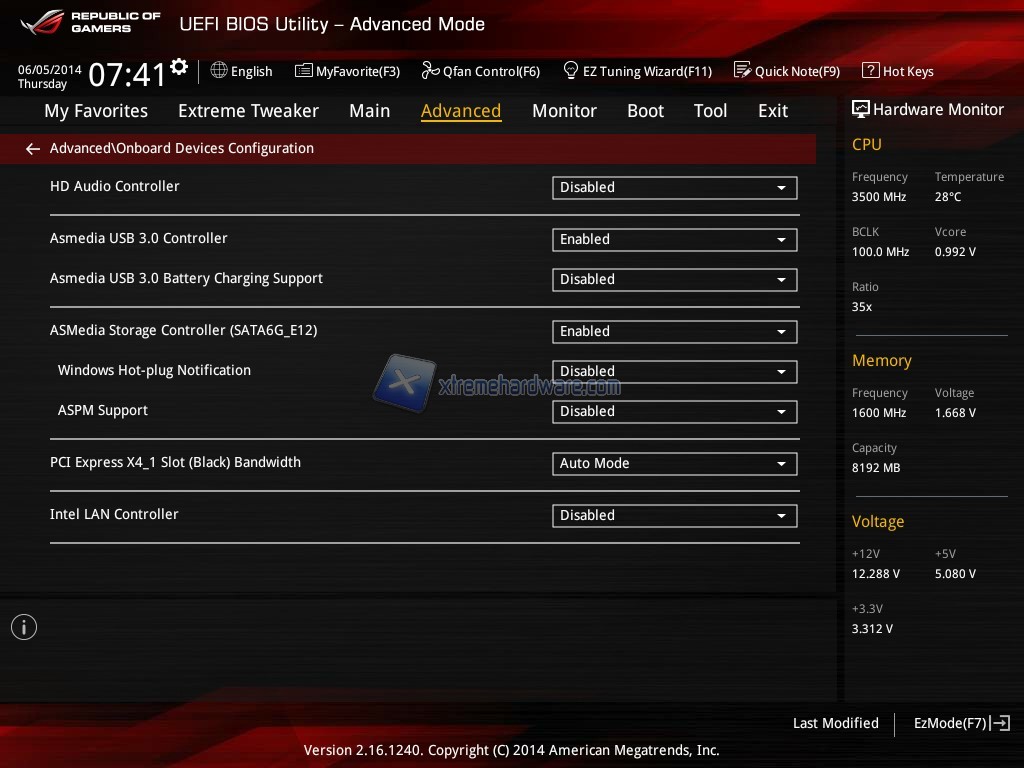Switch to the Extreme Tweaker tab
This screenshot has width=1024, height=768.
(x=248, y=111)
